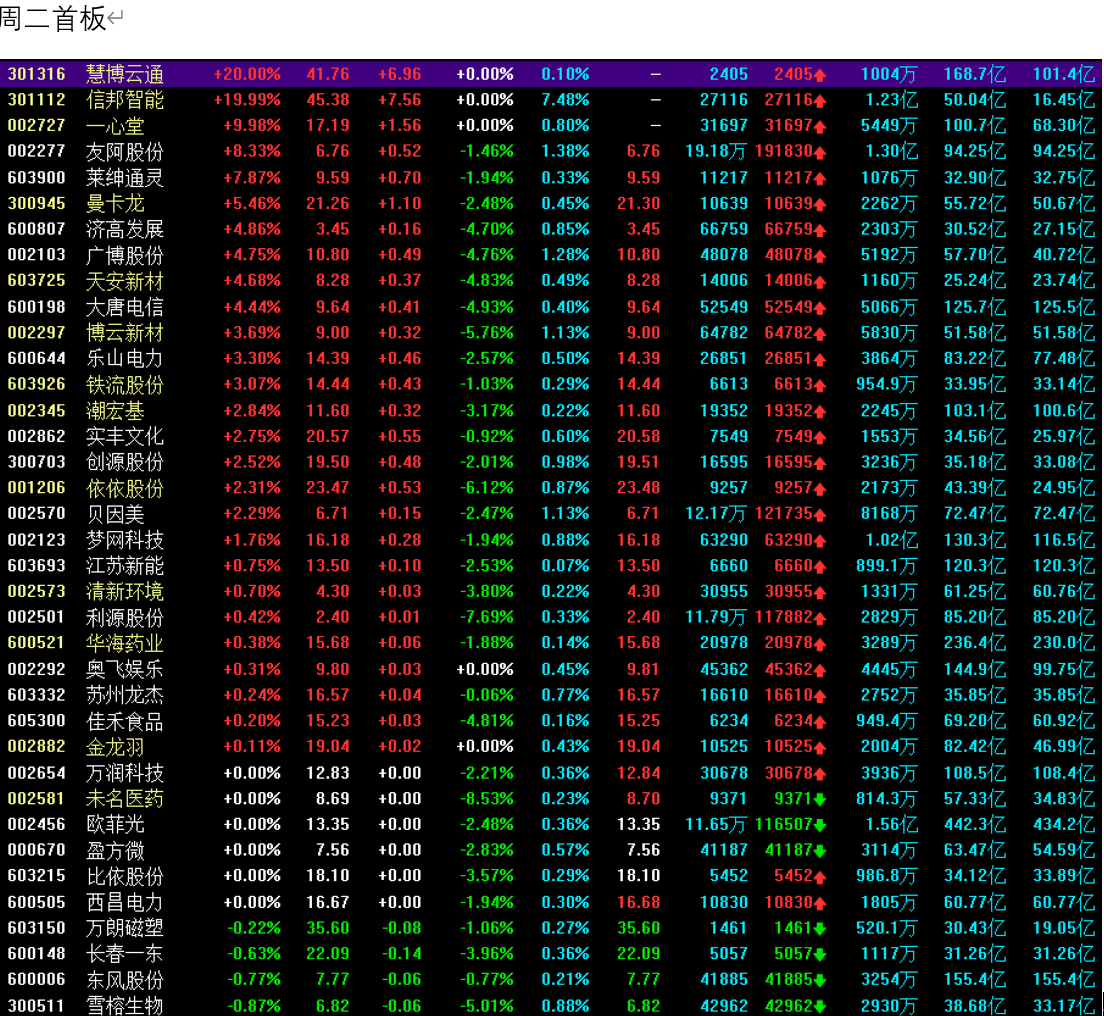This screenshot has width=1104, height=1016.
Task: Click green down arrow in 雪榕生物 row
Action: 820,1007
